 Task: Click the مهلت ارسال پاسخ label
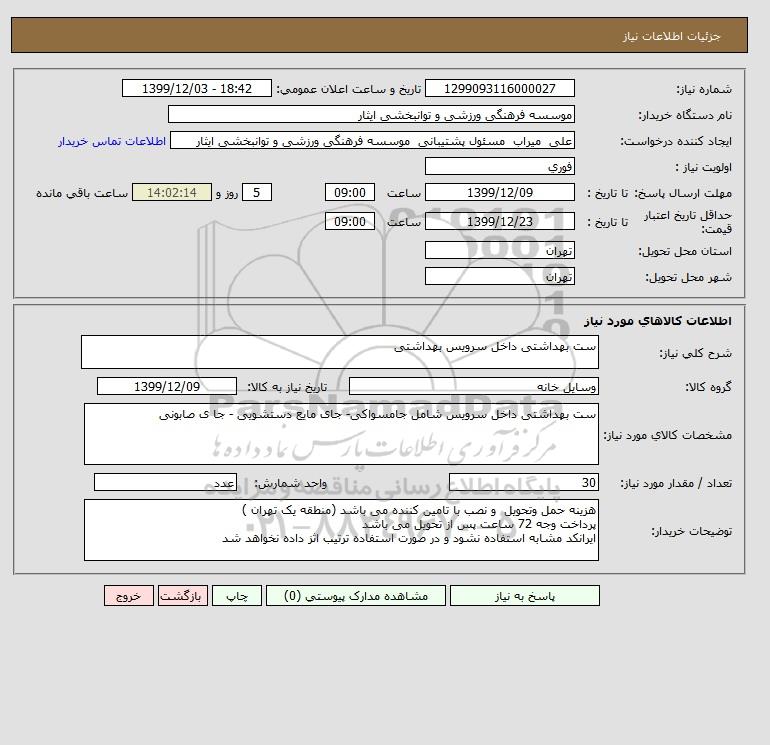[x=684, y=193]
